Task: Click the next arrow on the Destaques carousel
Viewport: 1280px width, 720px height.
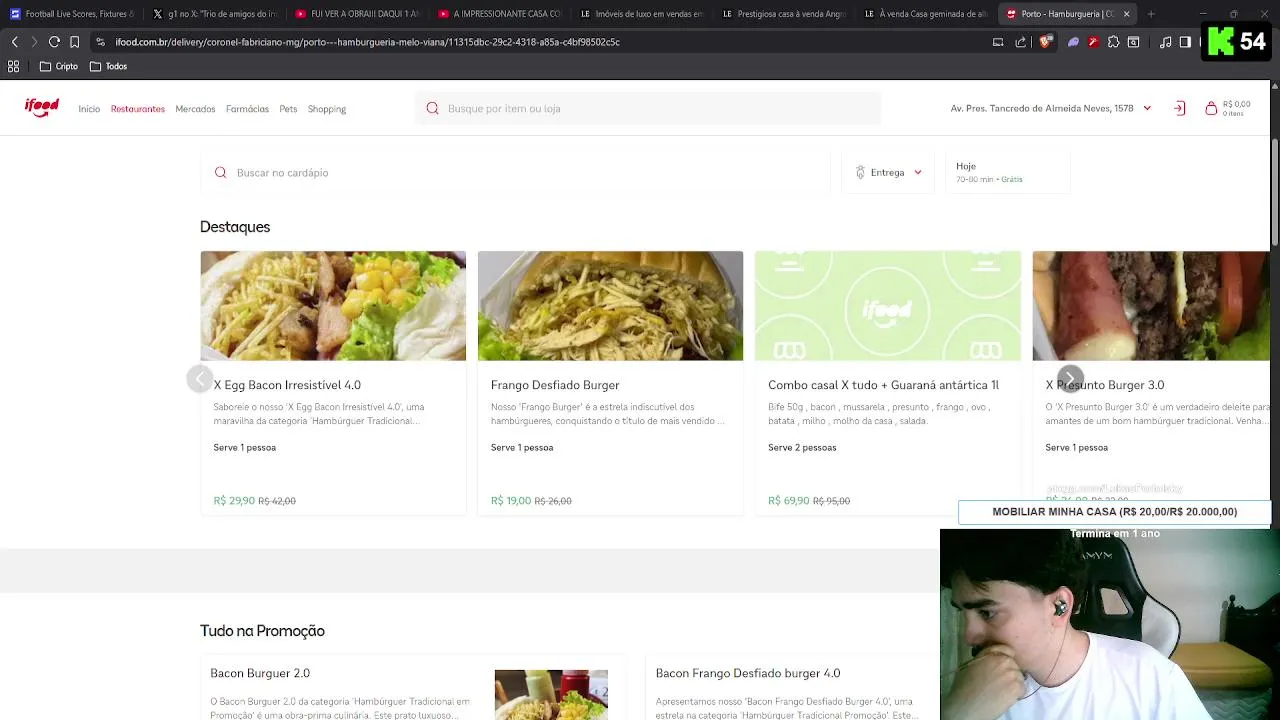Action: click(1070, 379)
